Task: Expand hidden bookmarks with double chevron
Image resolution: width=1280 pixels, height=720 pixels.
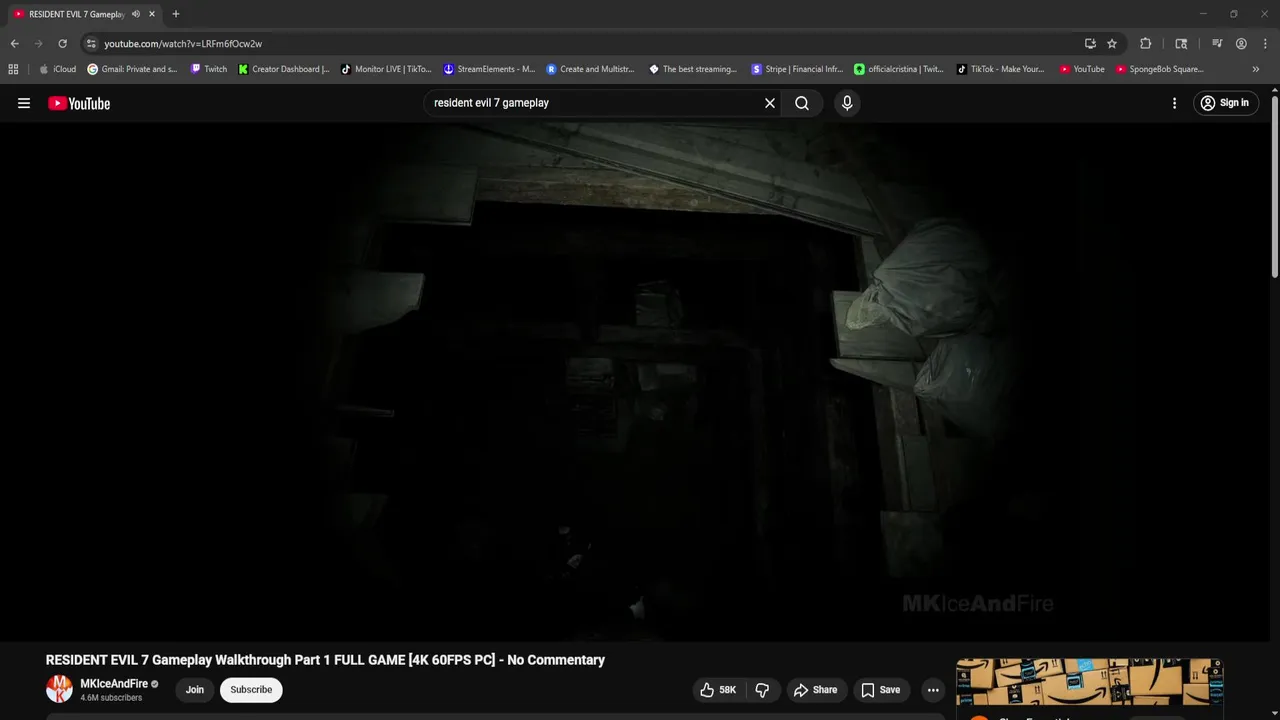Action: 1256,69
